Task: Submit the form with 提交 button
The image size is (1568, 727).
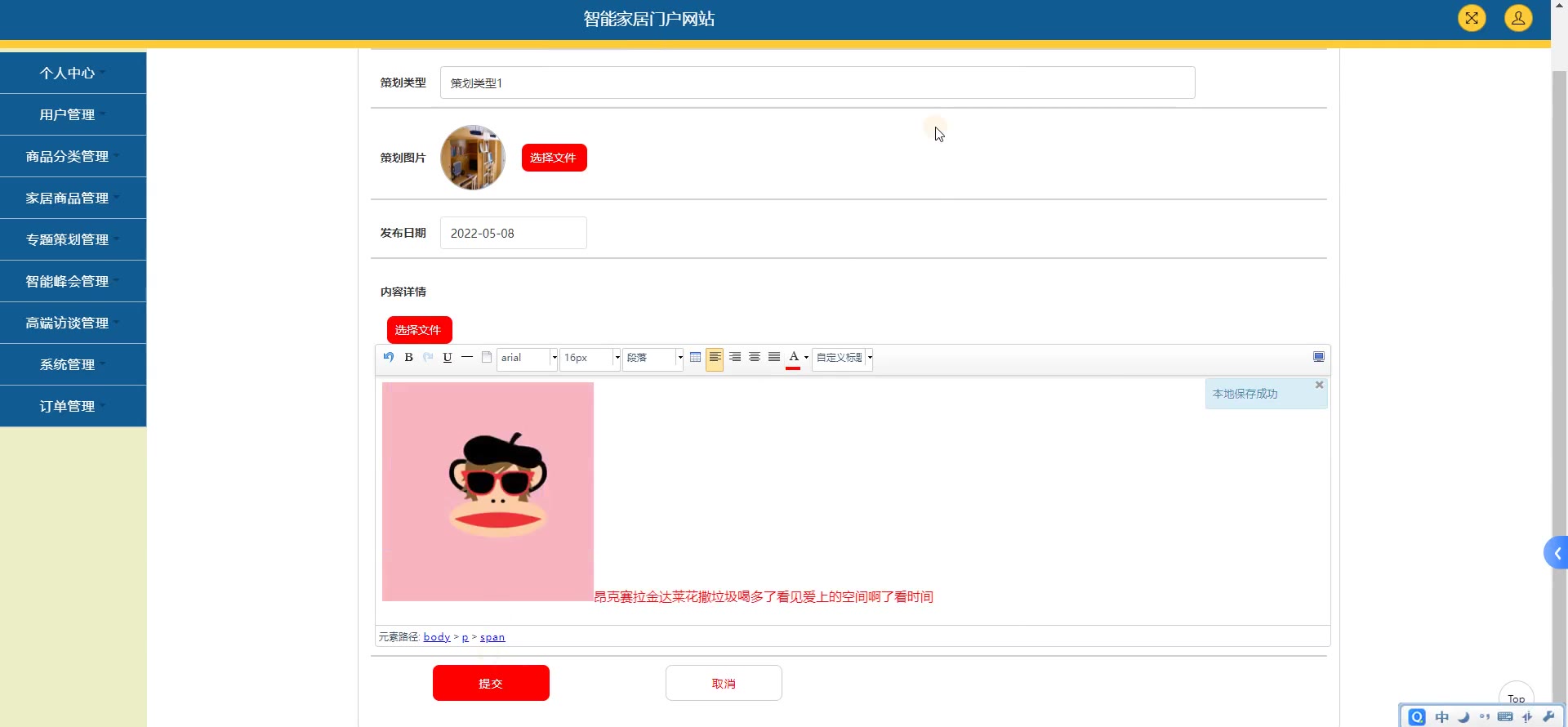Action: coord(491,683)
